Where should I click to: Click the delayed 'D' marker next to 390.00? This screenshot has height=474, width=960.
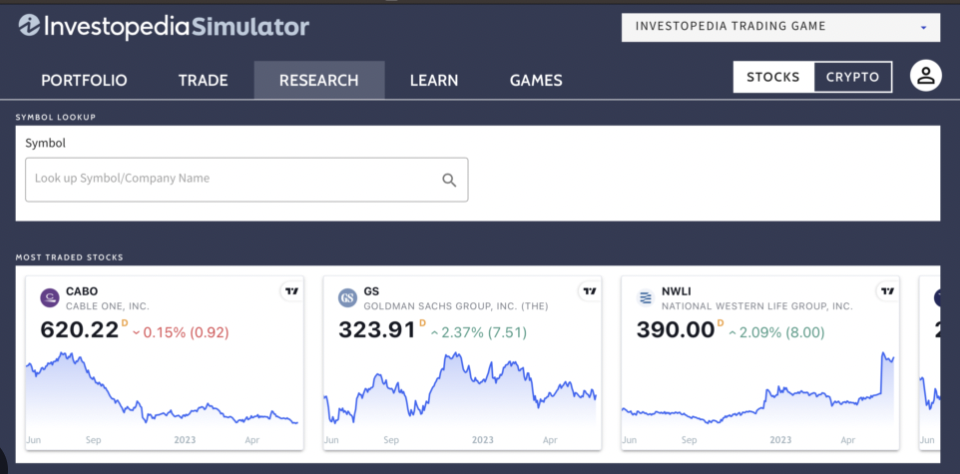(x=721, y=323)
